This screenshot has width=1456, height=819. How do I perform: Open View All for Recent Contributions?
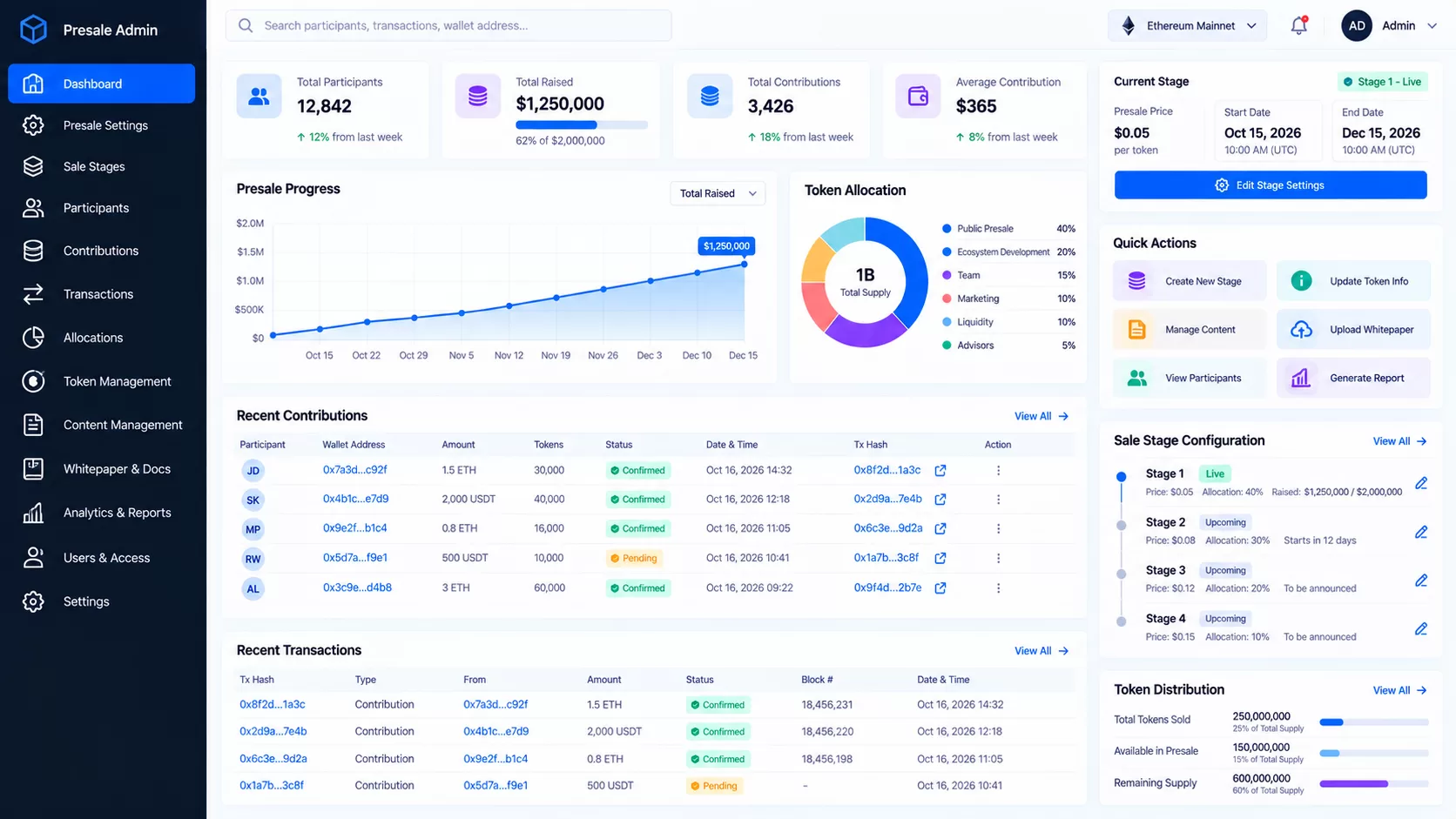click(x=1041, y=416)
